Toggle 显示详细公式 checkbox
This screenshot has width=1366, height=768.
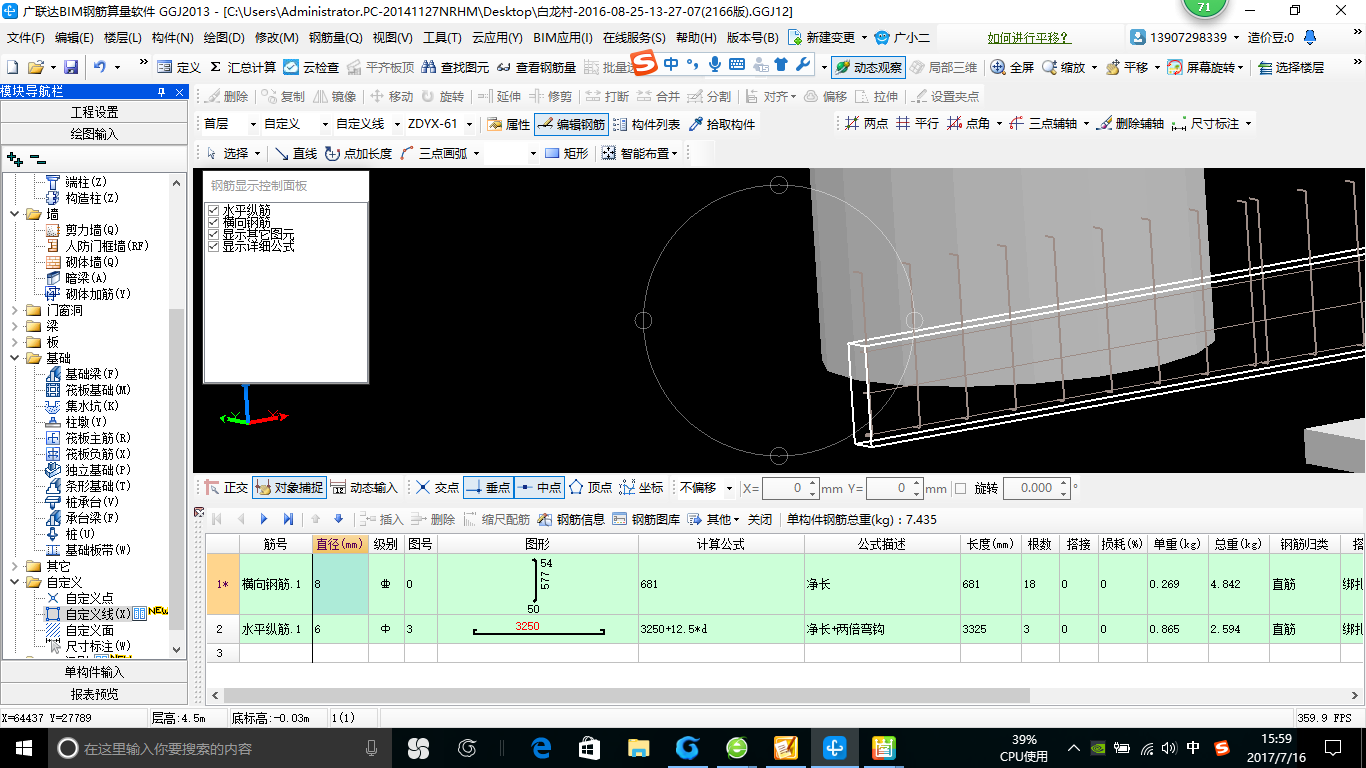pos(213,246)
